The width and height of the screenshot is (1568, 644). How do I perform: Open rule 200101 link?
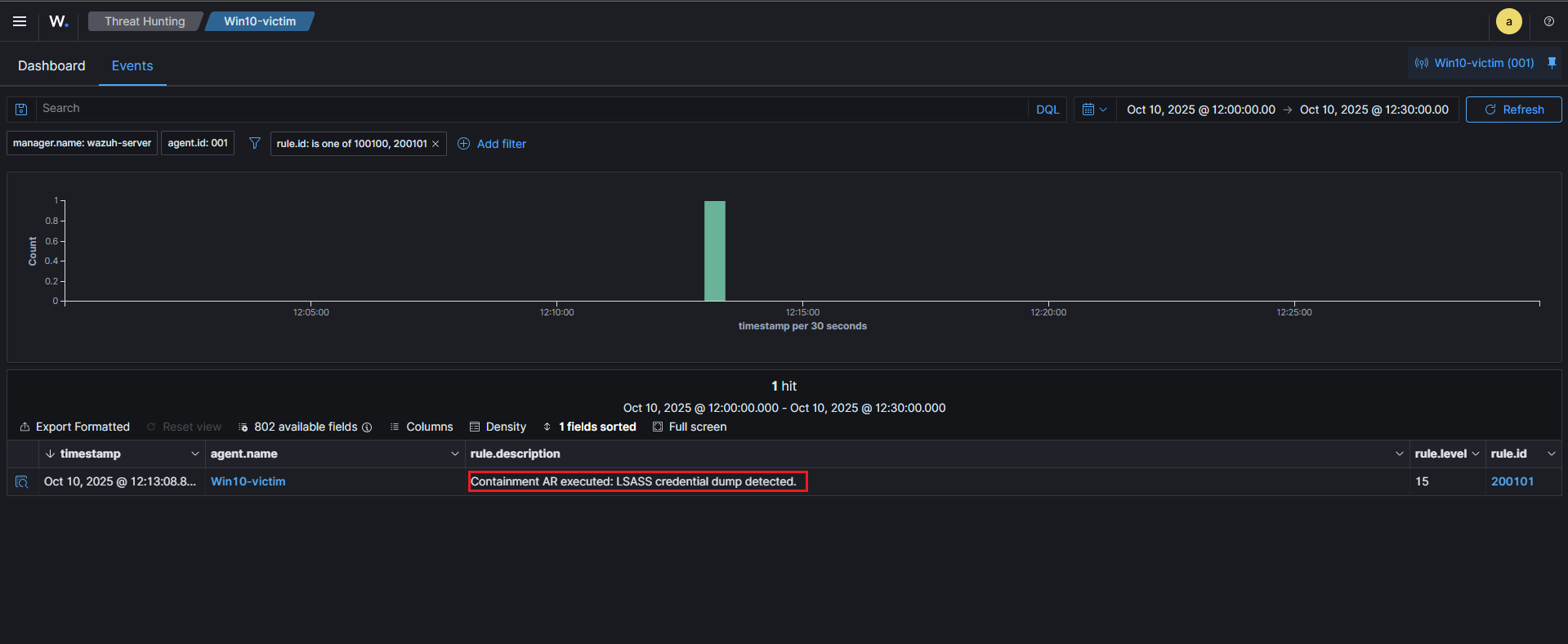[x=1512, y=481]
